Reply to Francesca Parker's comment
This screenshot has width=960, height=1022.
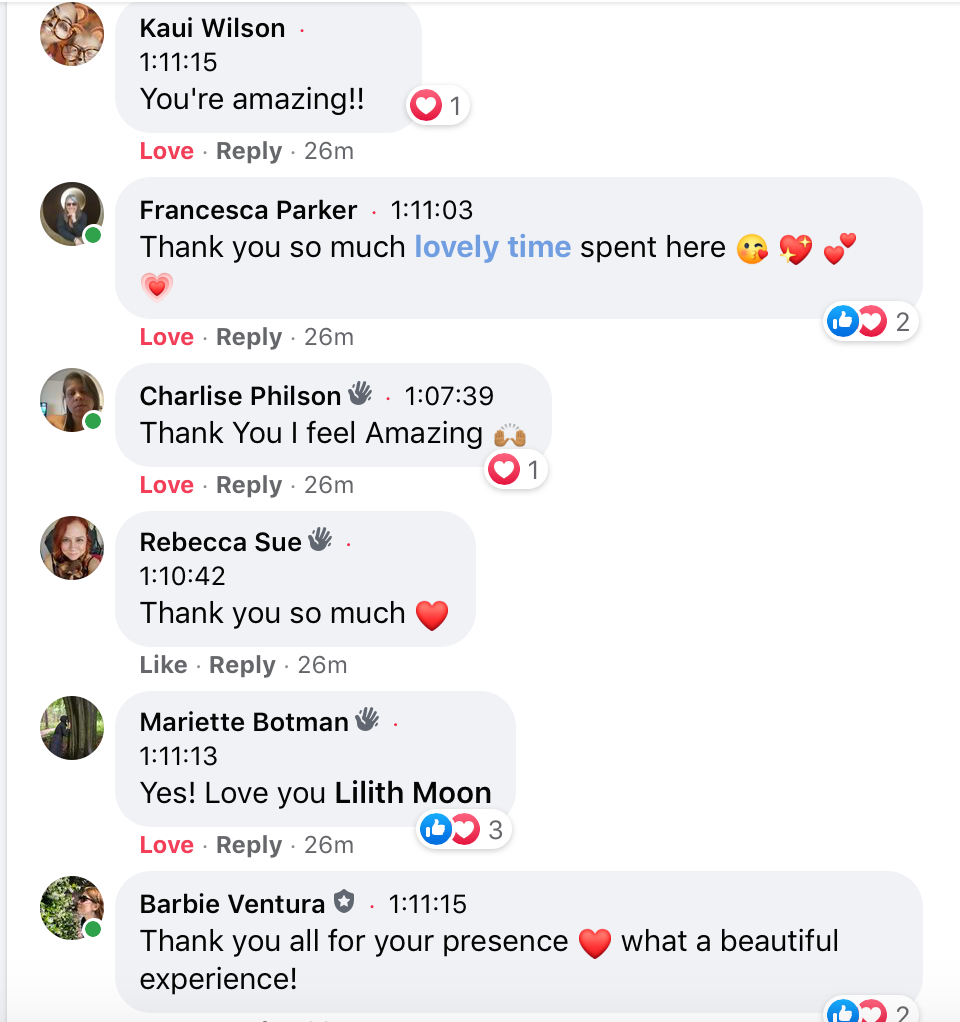pyautogui.click(x=249, y=337)
